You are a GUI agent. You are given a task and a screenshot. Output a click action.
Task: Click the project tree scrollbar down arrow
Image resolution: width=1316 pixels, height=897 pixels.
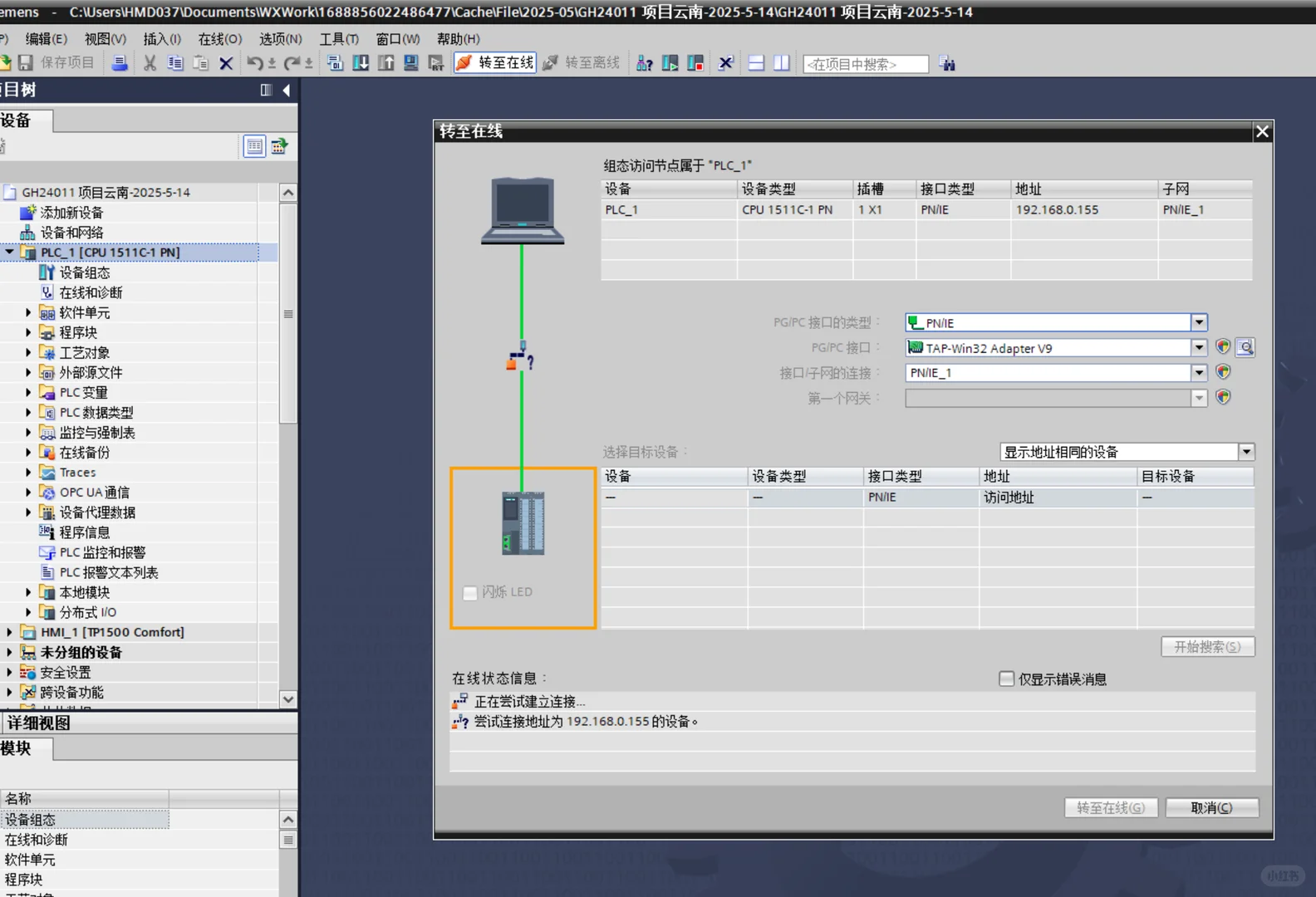288,699
